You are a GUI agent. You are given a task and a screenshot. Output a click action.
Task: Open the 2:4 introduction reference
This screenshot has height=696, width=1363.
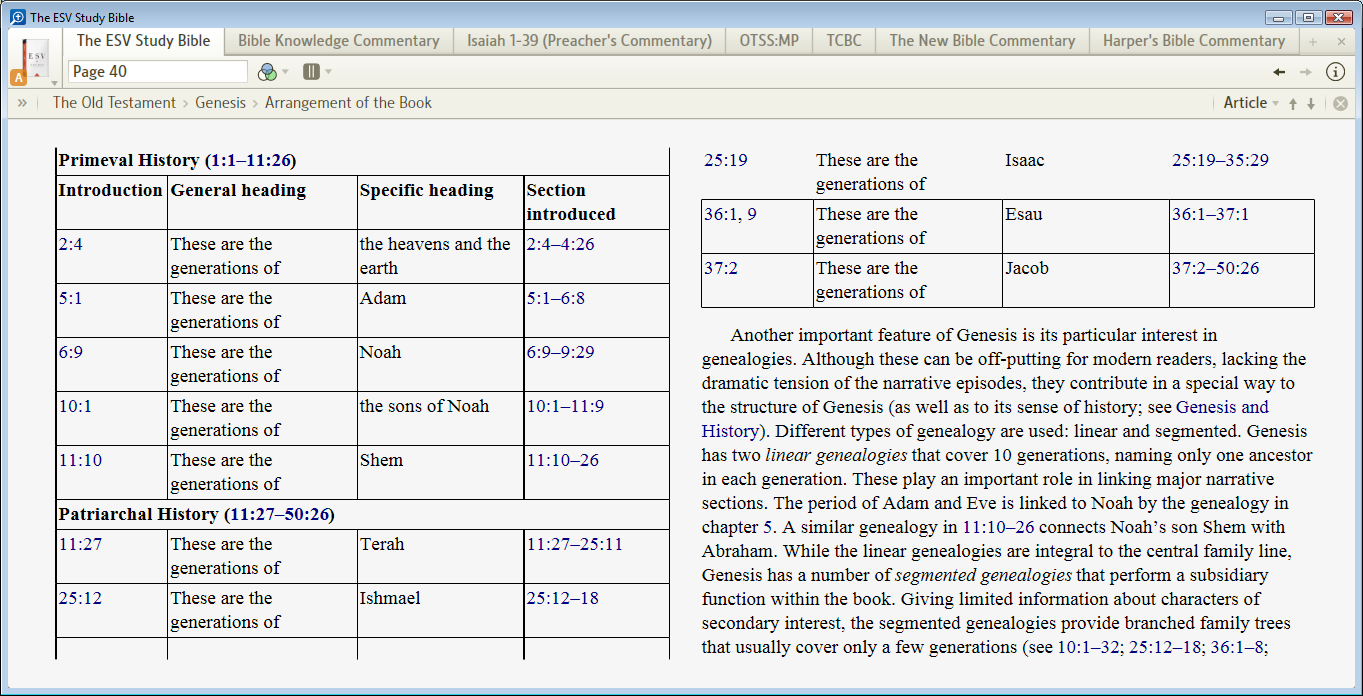point(70,244)
